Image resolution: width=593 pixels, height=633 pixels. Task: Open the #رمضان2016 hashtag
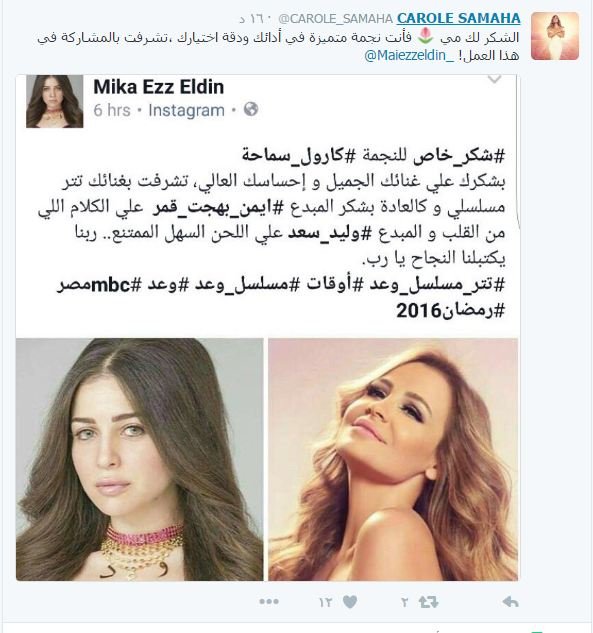(451, 311)
